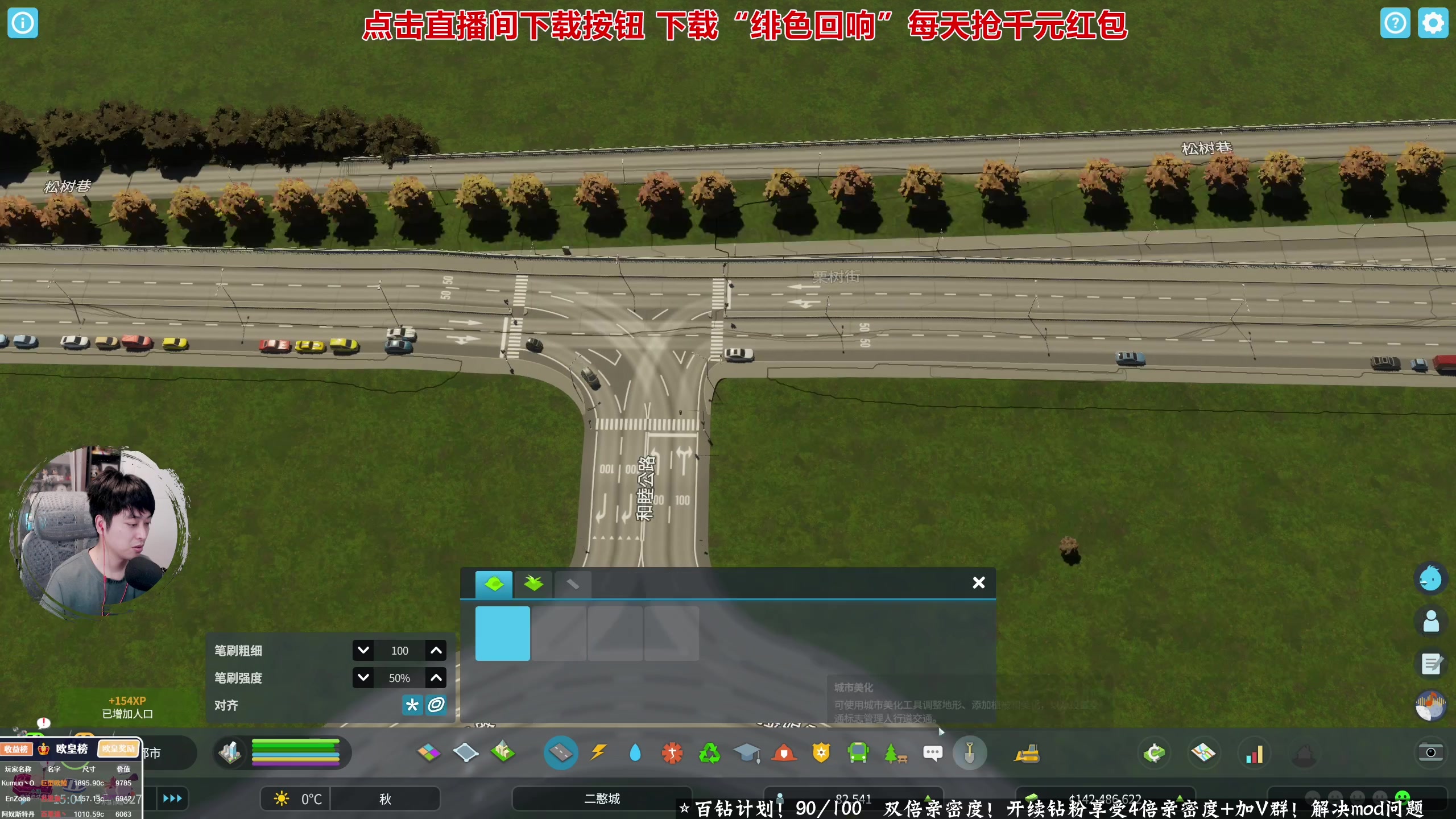This screenshot has height=819, width=1456.
Task: Open the Electricity menu
Action: pyautogui.click(x=598, y=753)
